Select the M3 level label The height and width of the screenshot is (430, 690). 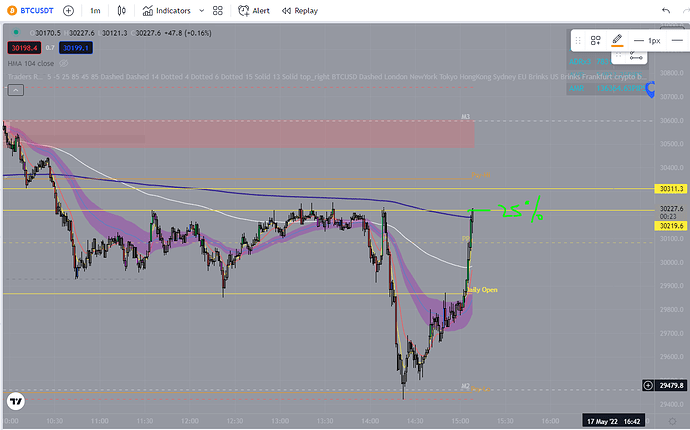click(x=466, y=117)
